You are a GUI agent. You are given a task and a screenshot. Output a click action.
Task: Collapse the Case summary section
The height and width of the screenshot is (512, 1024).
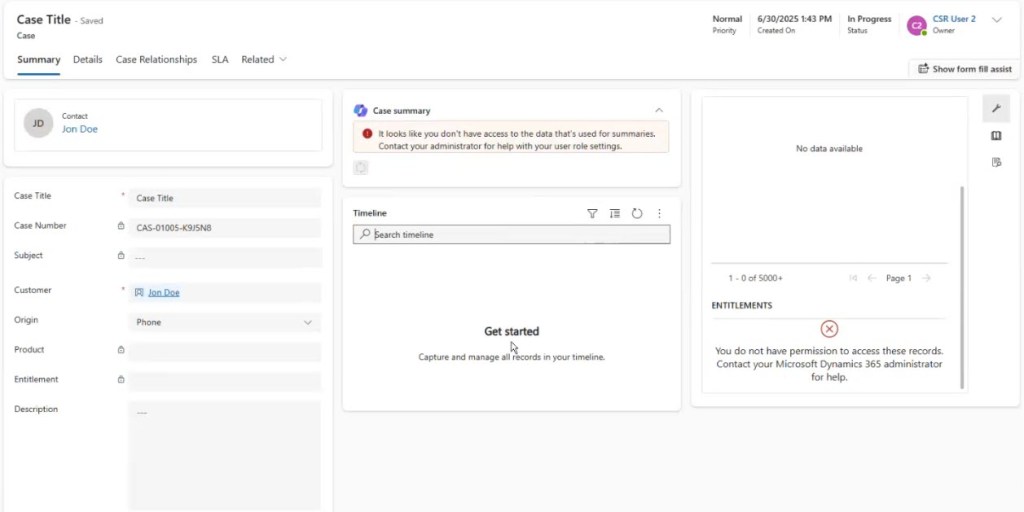(x=659, y=110)
